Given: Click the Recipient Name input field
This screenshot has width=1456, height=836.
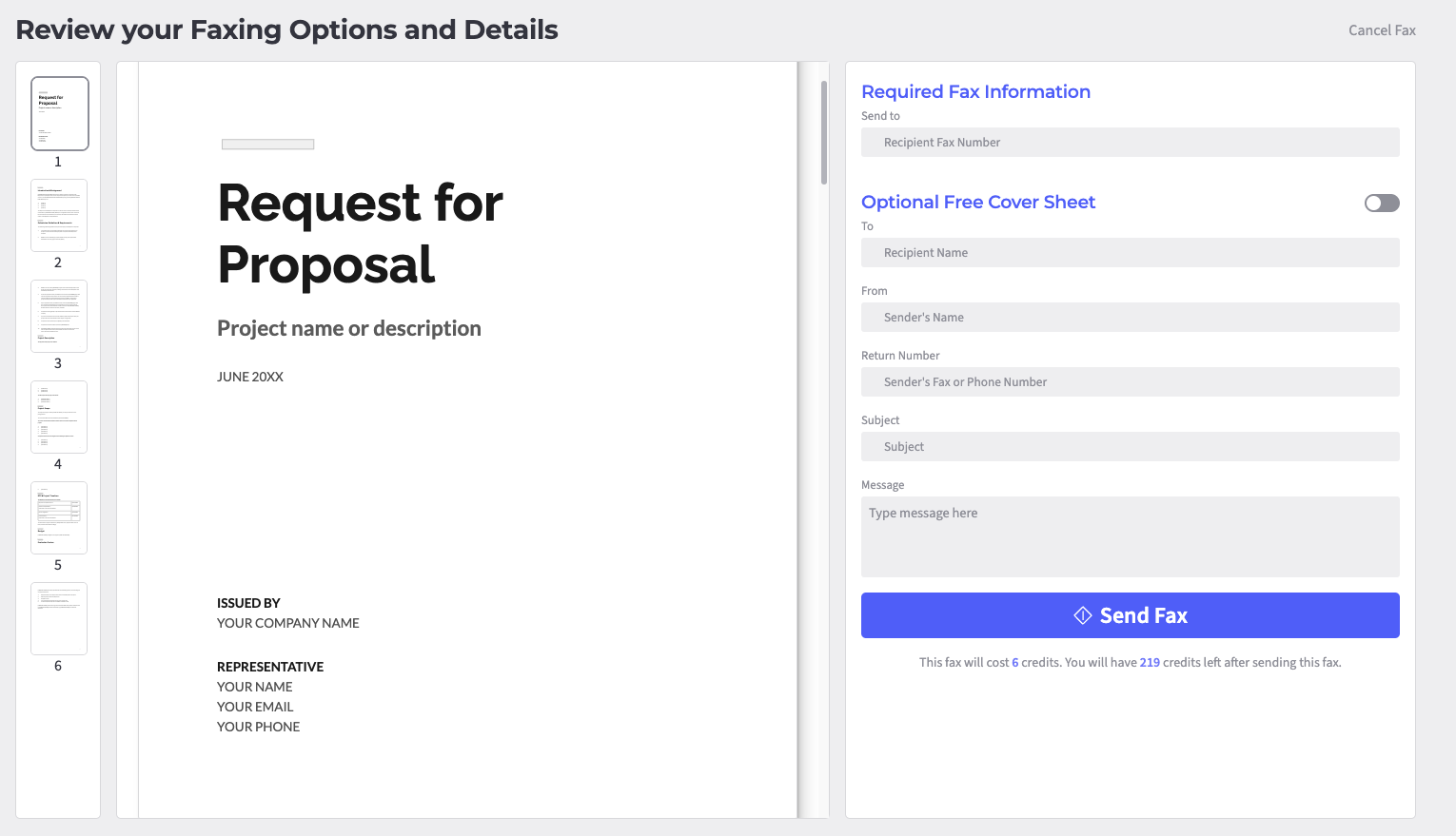Looking at the screenshot, I should (x=1130, y=253).
